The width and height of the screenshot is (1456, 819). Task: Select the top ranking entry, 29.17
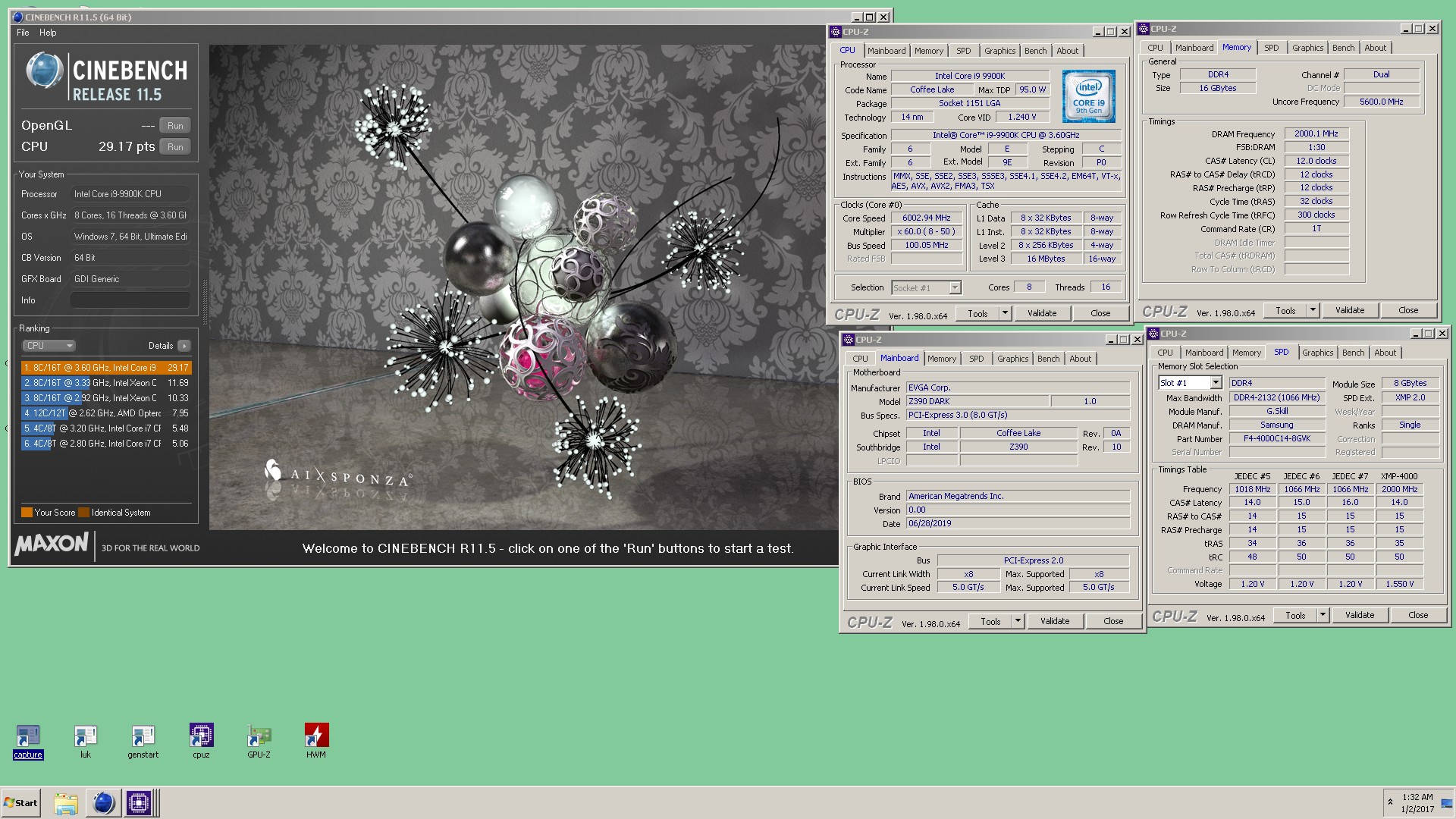click(x=106, y=368)
